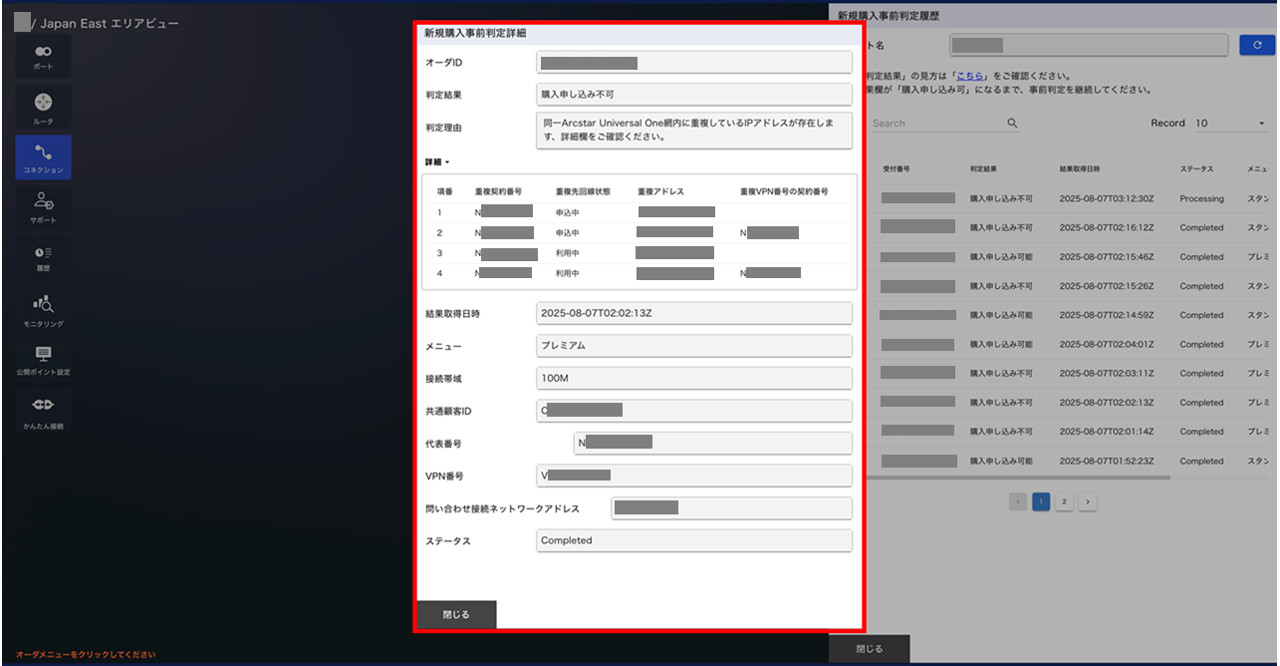The image size is (1280, 666).
Task: Click the 判定理由 text area
Action: click(694, 130)
